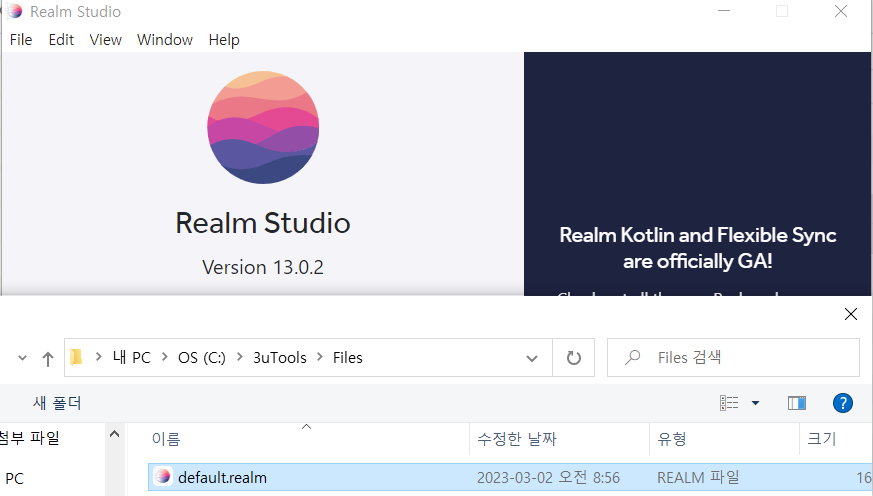Sort by 이름 column header
873x496 pixels.
tap(166, 439)
